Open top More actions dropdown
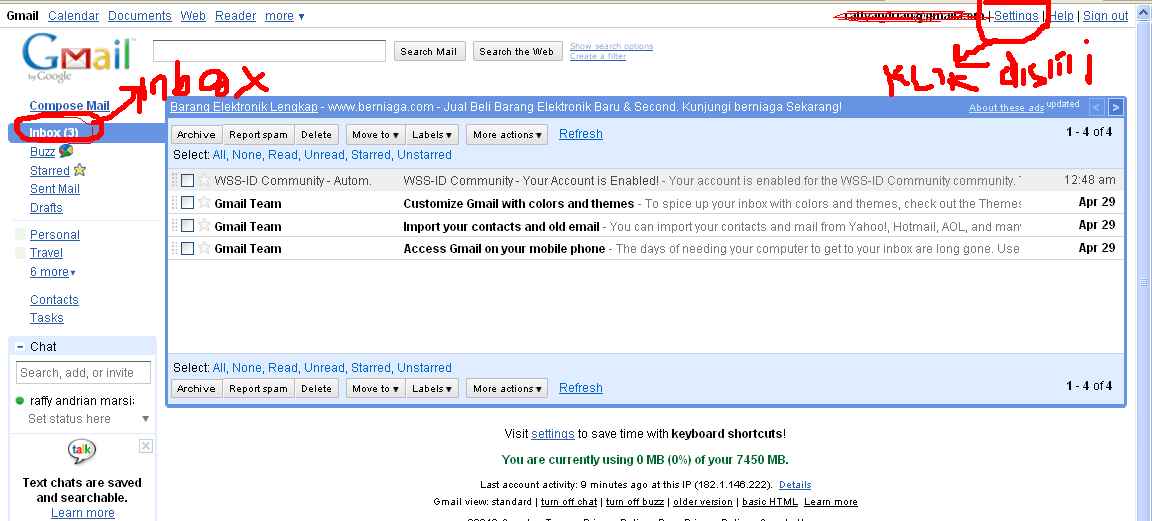The height and width of the screenshot is (521, 1152). tap(507, 134)
